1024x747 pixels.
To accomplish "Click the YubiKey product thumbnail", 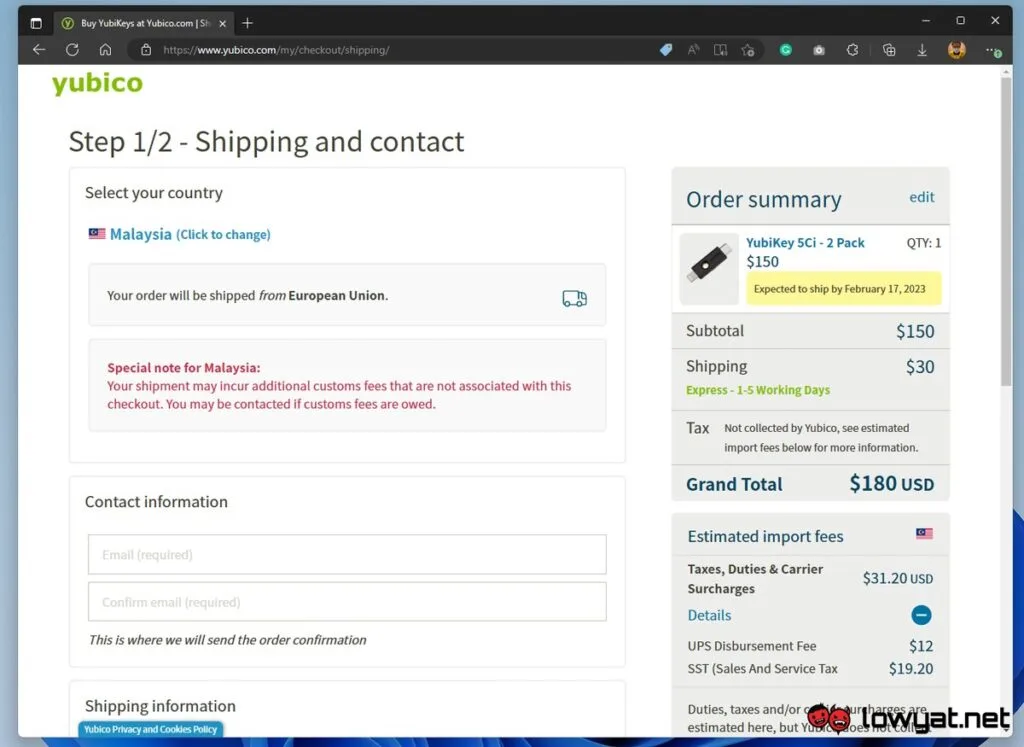I will pyautogui.click(x=709, y=268).
